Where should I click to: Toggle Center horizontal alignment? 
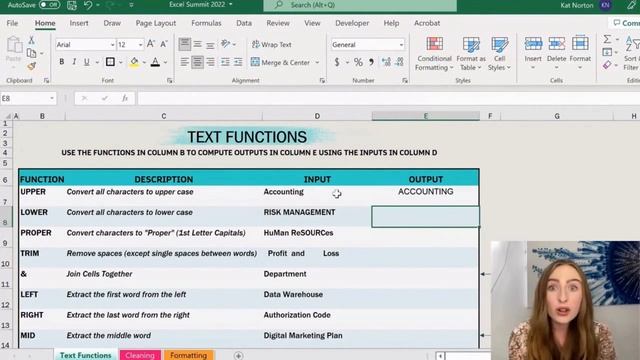tap(198, 62)
